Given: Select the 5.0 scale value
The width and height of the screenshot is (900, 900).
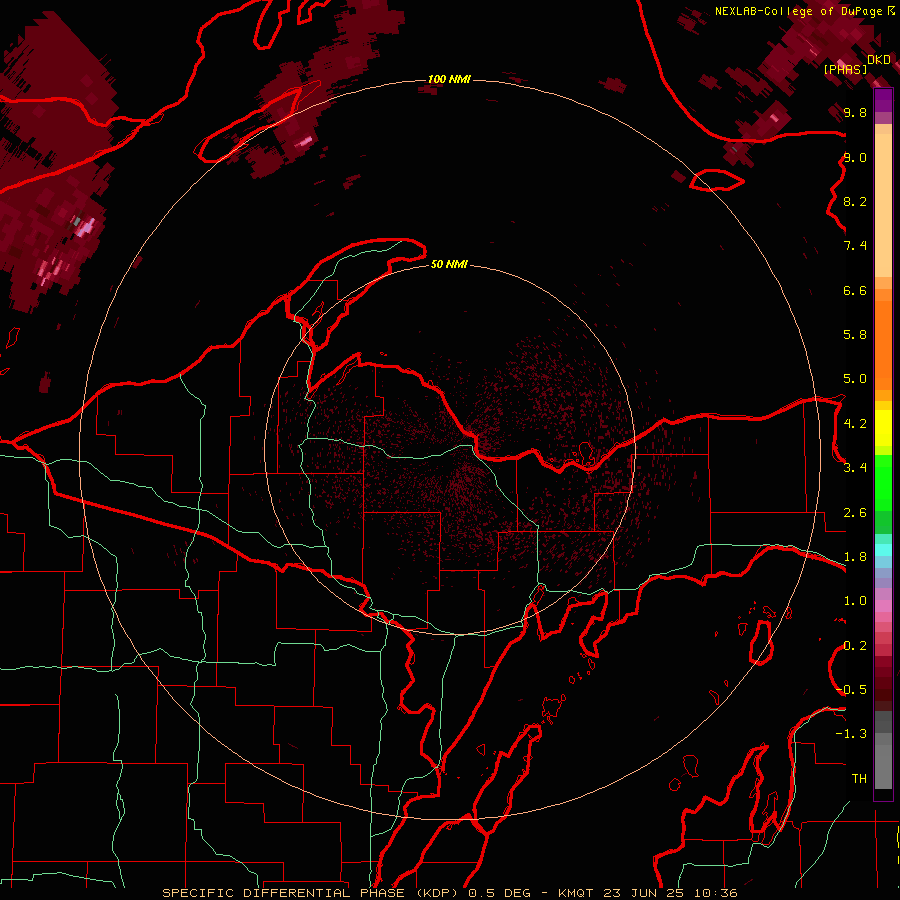Looking at the screenshot, I should [855, 379].
